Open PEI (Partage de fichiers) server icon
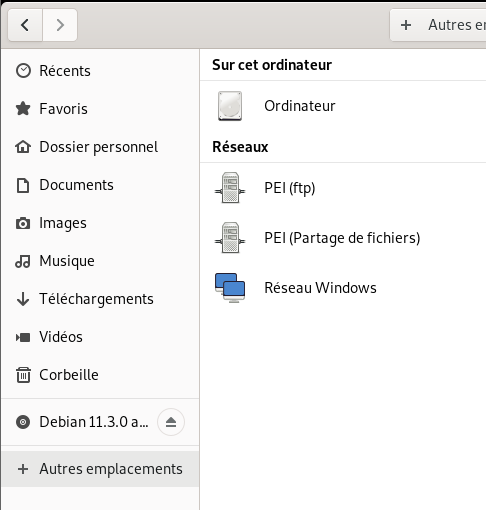This screenshot has width=486, height=510. click(x=230, y=238)
